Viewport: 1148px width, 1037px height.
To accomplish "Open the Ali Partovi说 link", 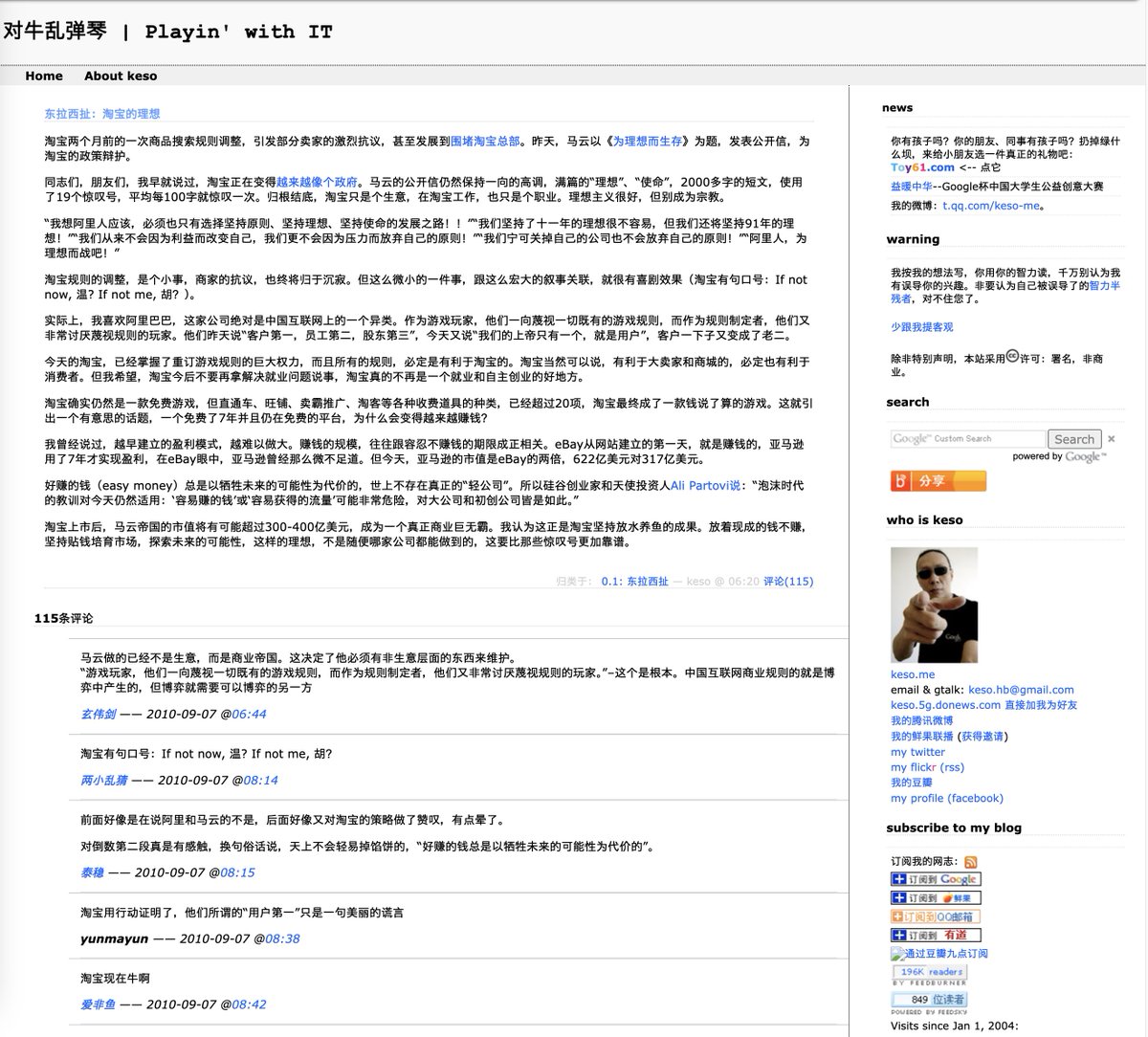I will pos(705,486).
